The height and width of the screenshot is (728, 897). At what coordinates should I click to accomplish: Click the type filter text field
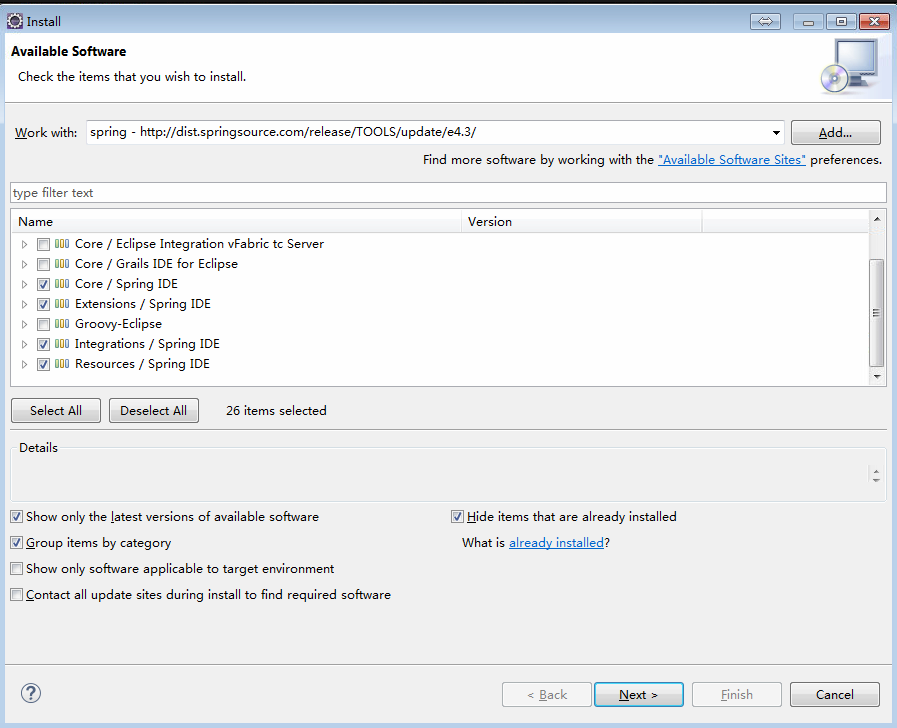(x=448, y=193)
